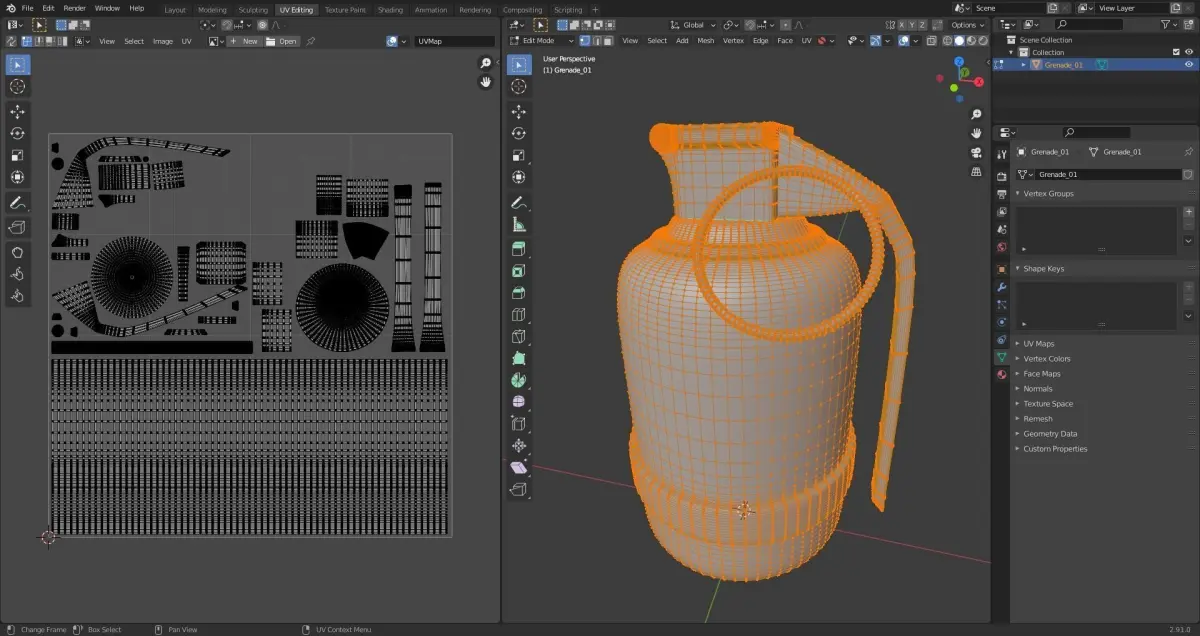Open the Modifier properties wrench tab
This screenshot has width=1200, height=636.
(1001, 286)
